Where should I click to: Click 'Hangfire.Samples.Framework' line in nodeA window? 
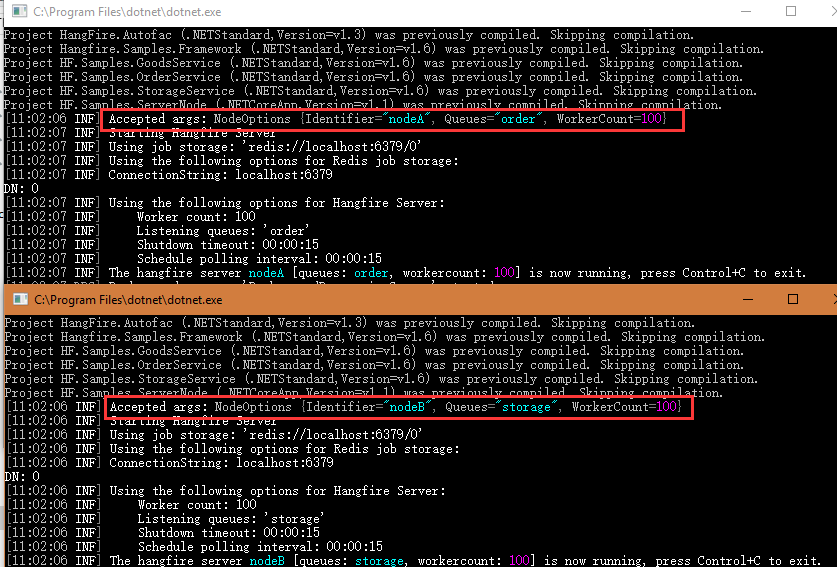click(x=384, y=49)
